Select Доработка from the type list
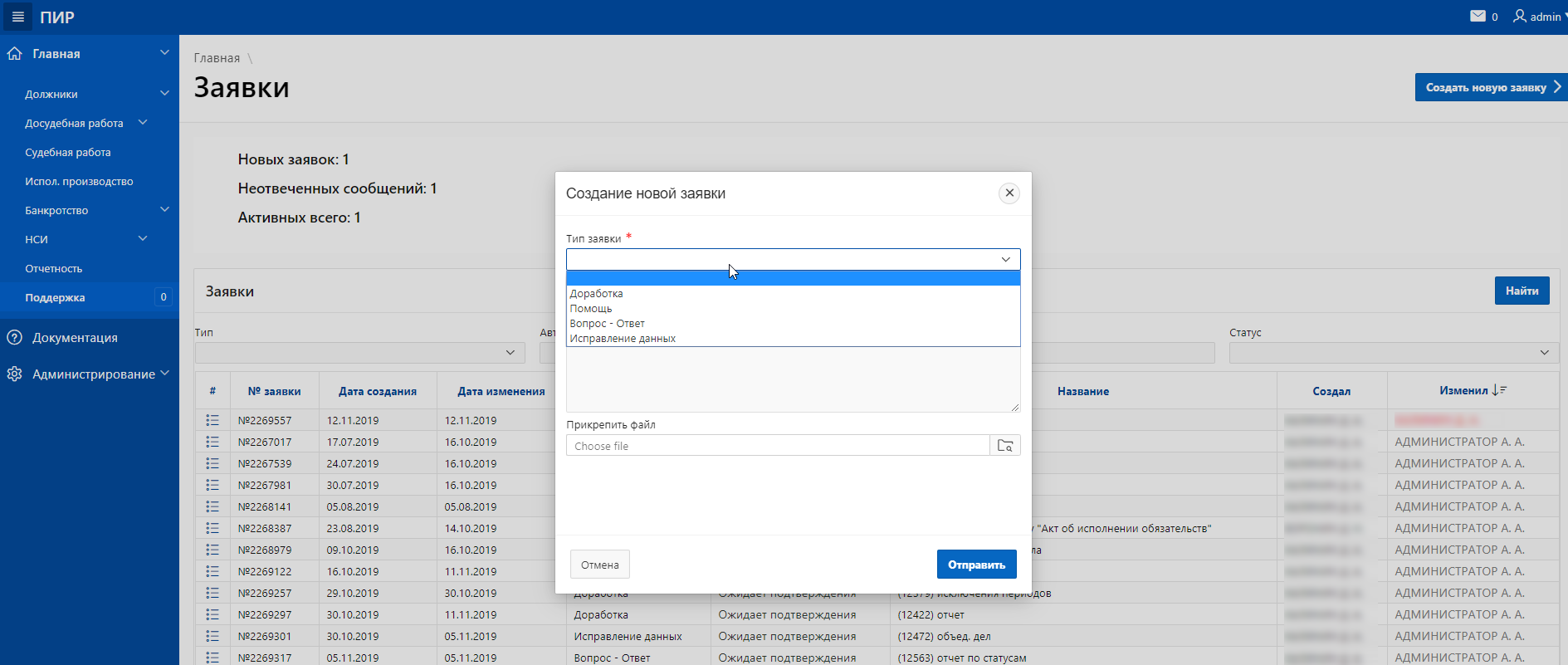Image resolution: width=1568 pixels, height=665 pixels. tap(793, 293)
